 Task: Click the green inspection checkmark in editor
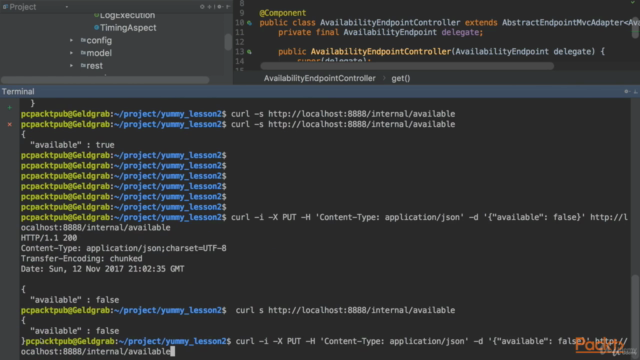pyautogui.click(x=633, y=3)
